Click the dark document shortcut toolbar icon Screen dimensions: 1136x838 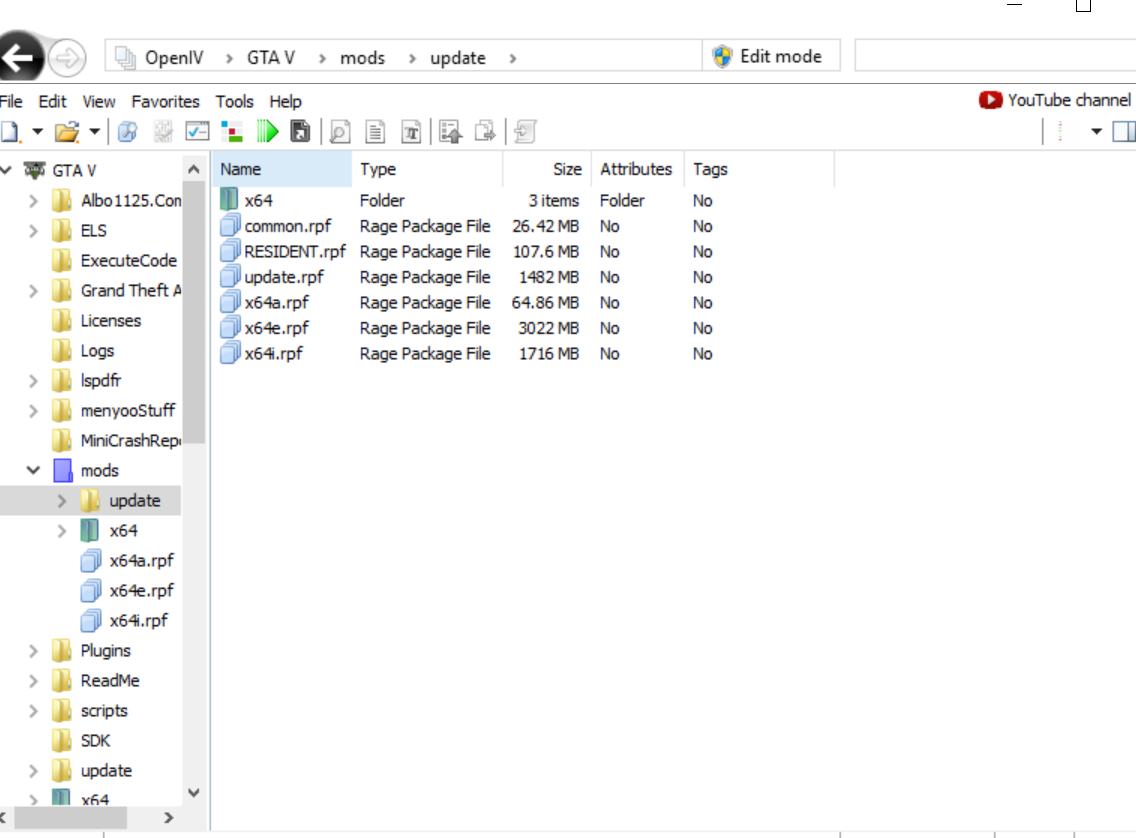300,132
